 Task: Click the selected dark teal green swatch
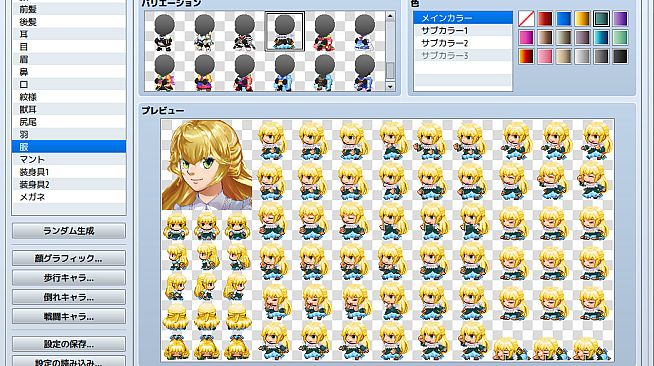pos(601,19)
